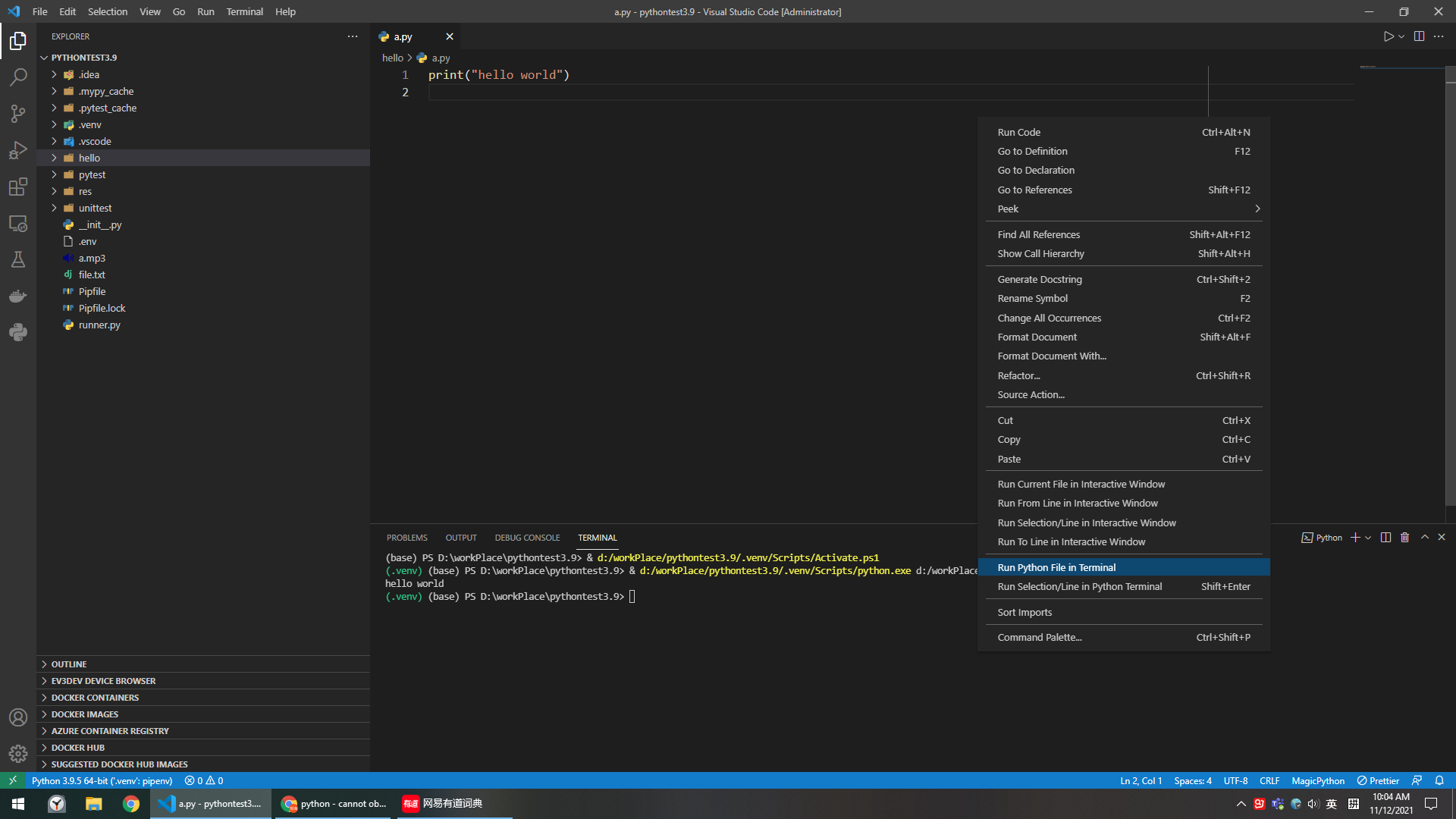Expand the hello folder
Viewport: 1456px width, 819px height.
pos(55,158)
